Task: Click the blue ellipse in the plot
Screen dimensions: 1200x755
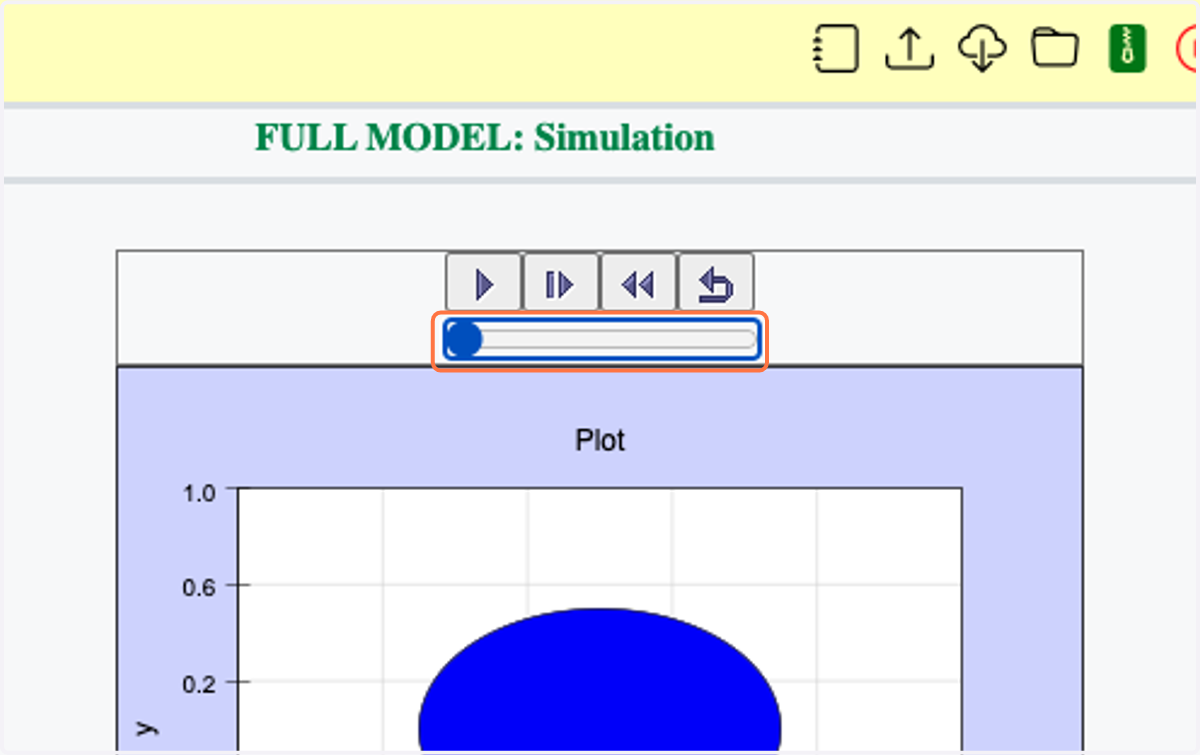Action: click(x=600, y=680)
